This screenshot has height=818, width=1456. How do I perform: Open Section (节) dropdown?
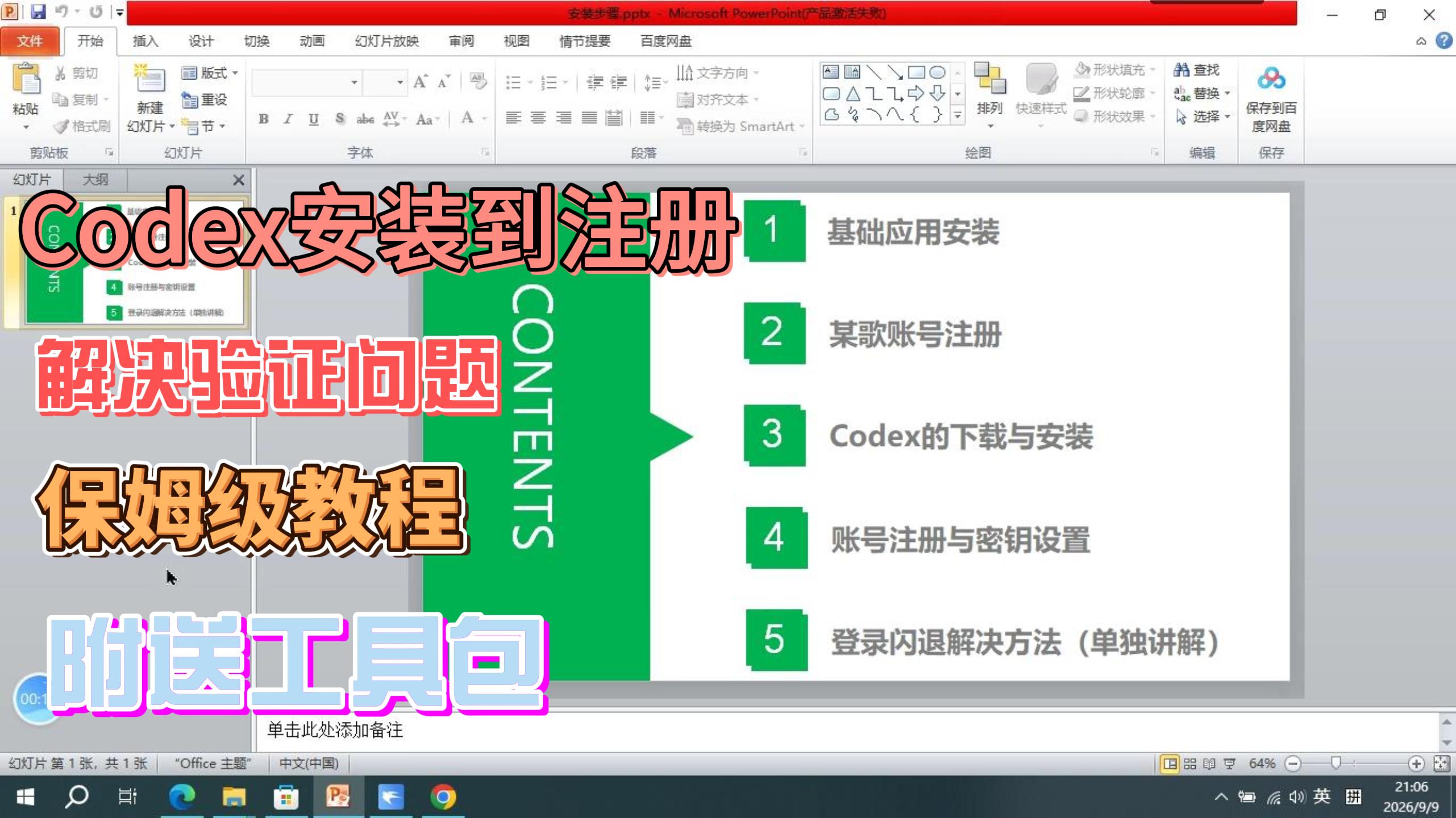tap(203, 126)
